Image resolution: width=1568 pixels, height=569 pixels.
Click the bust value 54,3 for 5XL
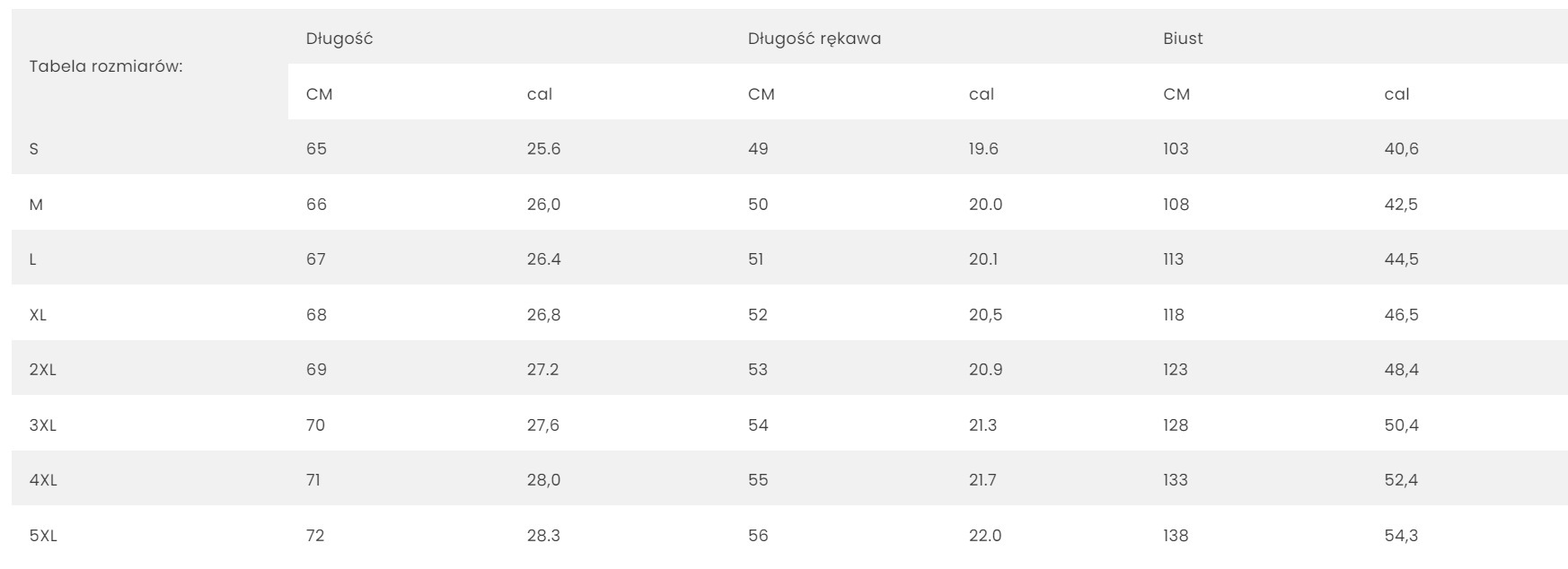point(1401,536)
